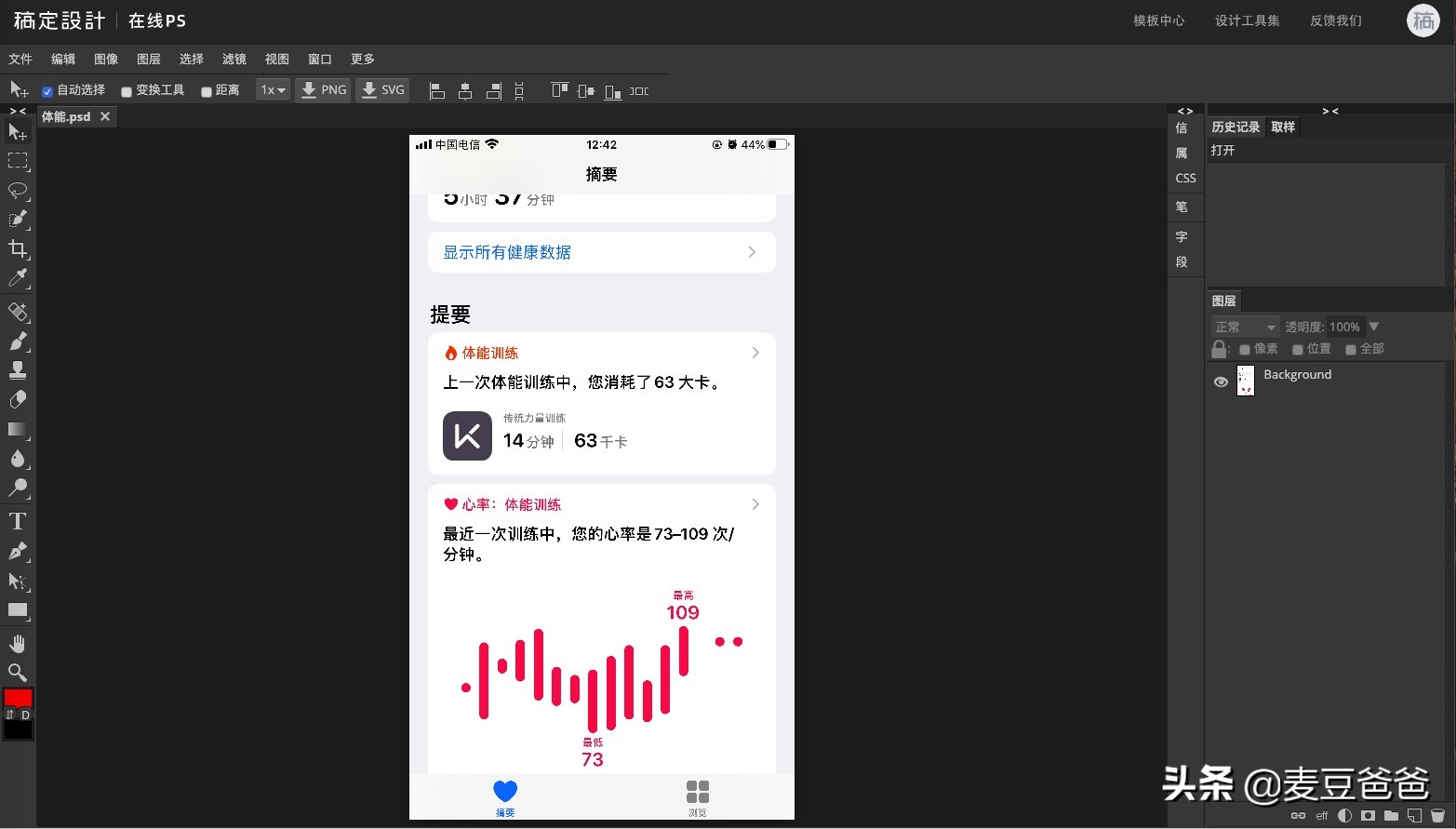Screen dimensions: 1456x829
Task: Switch to the 取样 tab
Action: coord(1283,127)
